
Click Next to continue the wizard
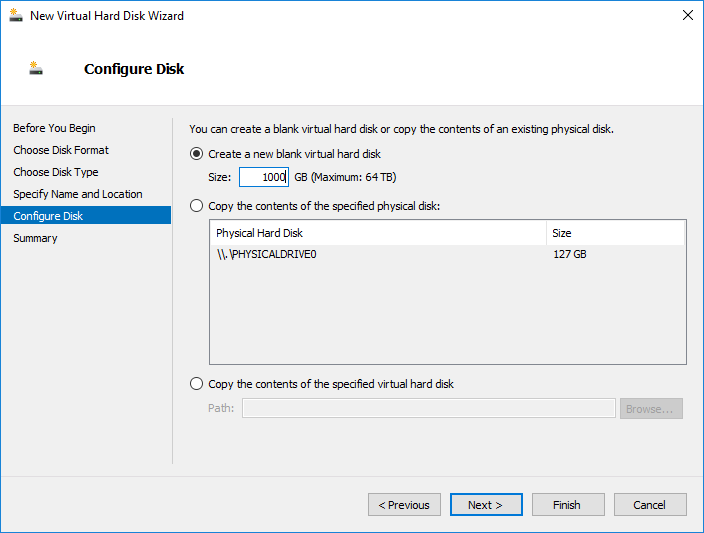click(486, 505)
